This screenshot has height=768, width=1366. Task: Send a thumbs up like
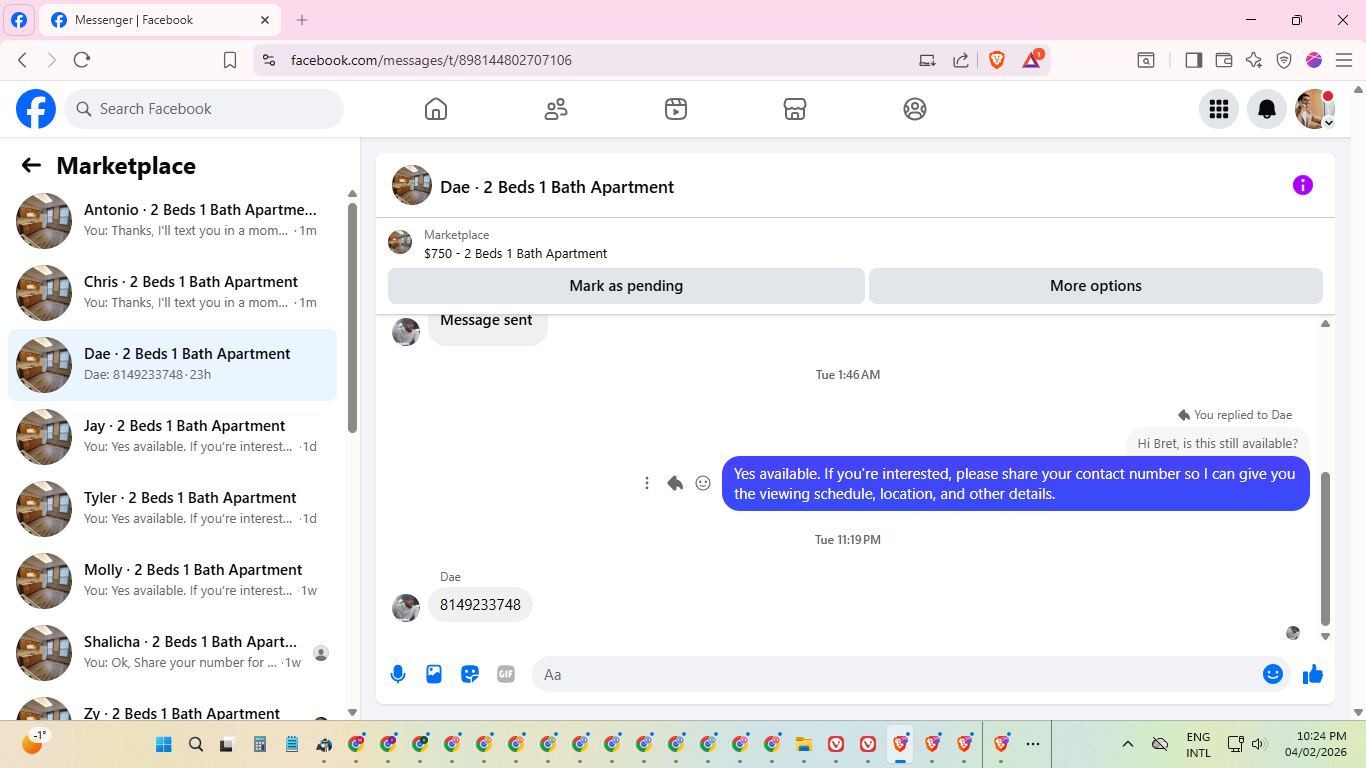coord(1313,675)
